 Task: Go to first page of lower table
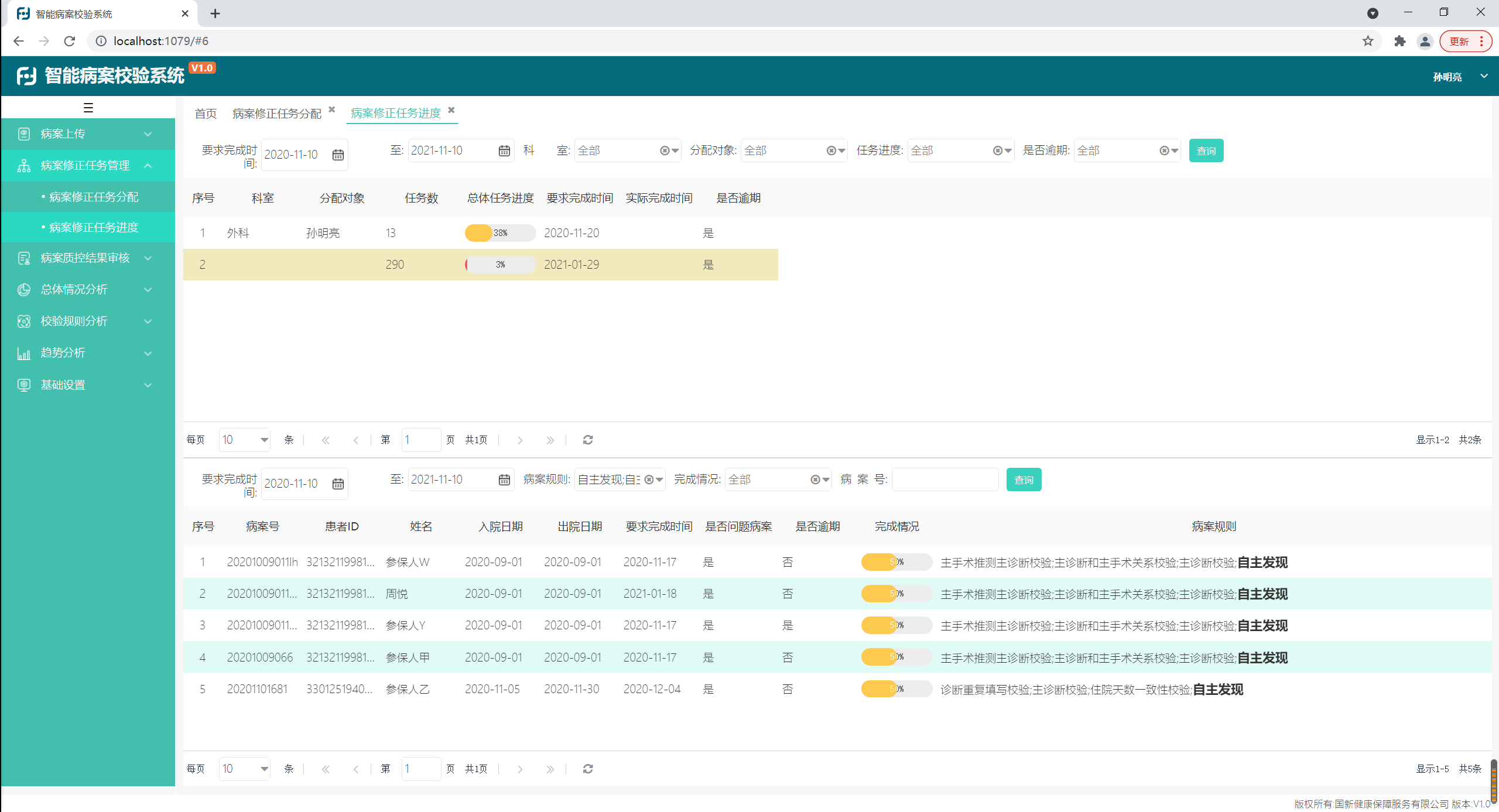326,769
